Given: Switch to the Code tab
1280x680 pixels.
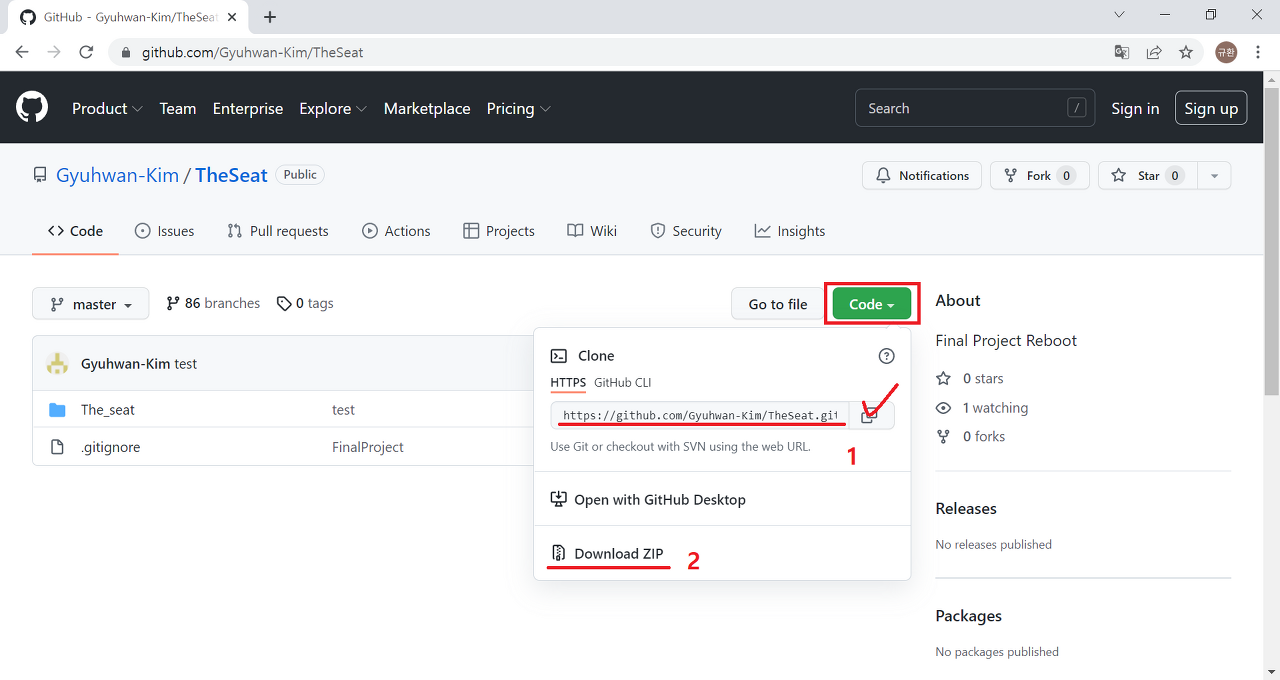Looking at the screenshot, I should coord(75,231).
